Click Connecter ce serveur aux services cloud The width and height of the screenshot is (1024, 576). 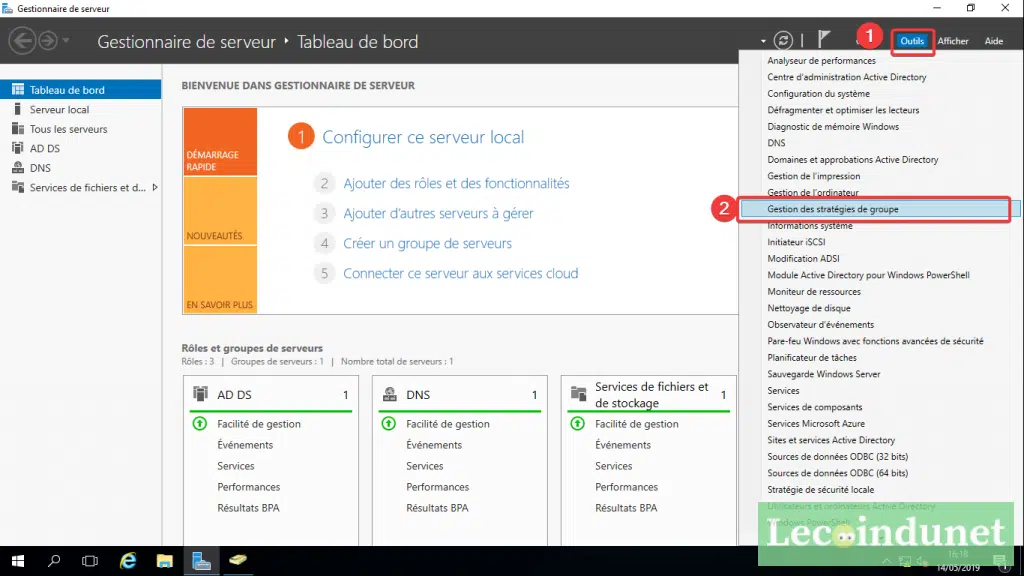(x=460, y=274)
